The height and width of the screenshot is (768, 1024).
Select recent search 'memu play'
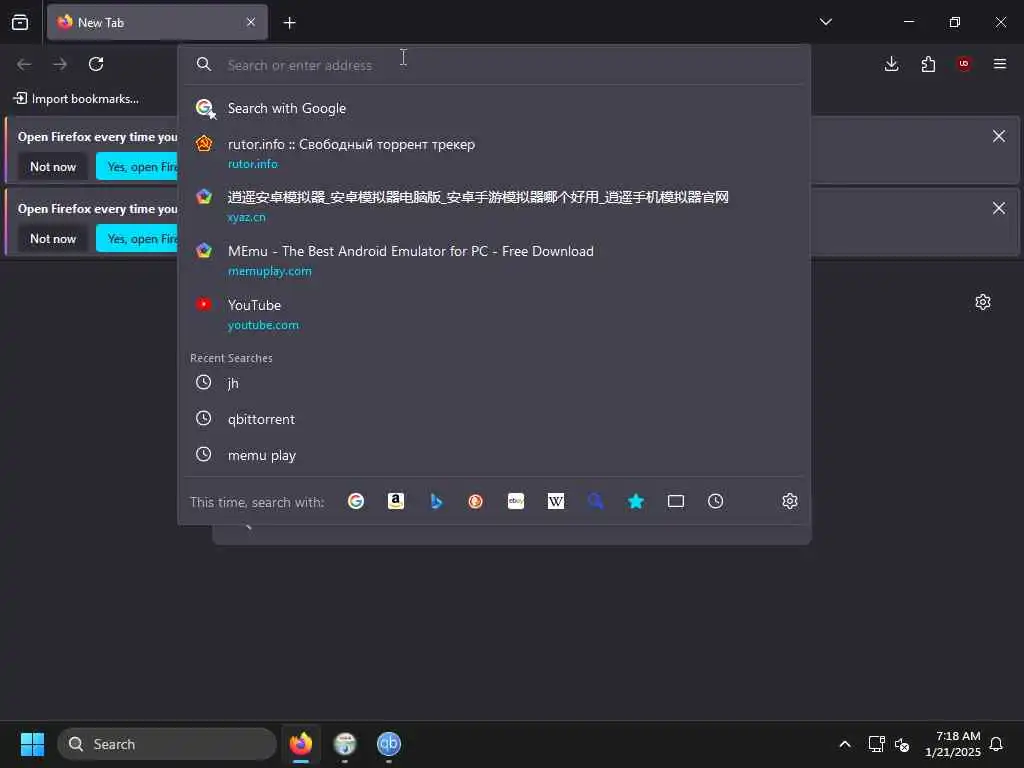(494, 455)
